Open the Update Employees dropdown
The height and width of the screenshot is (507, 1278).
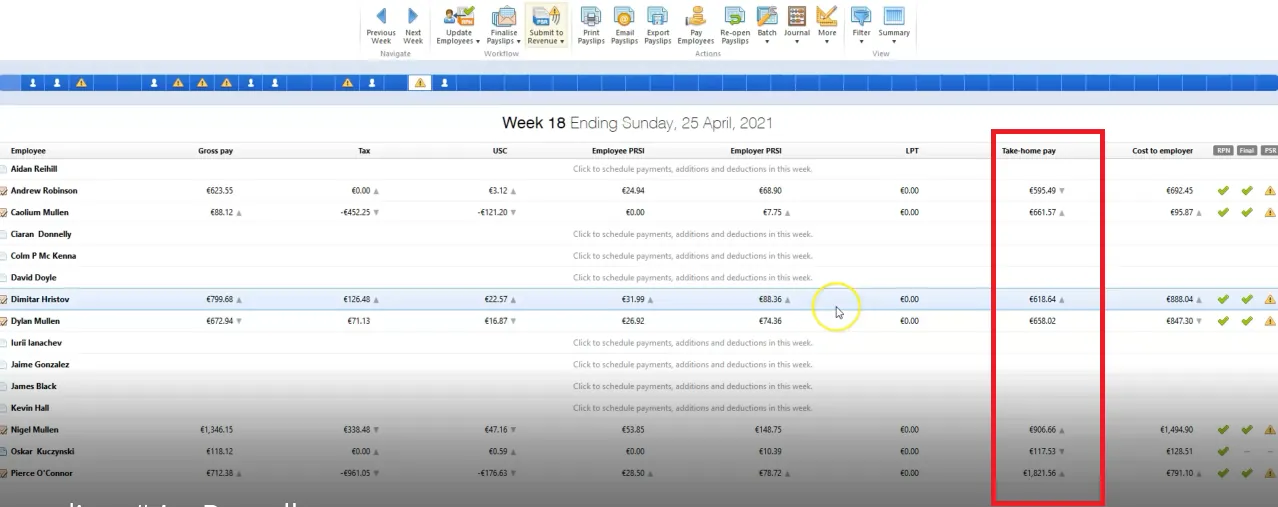pos(460,25)
